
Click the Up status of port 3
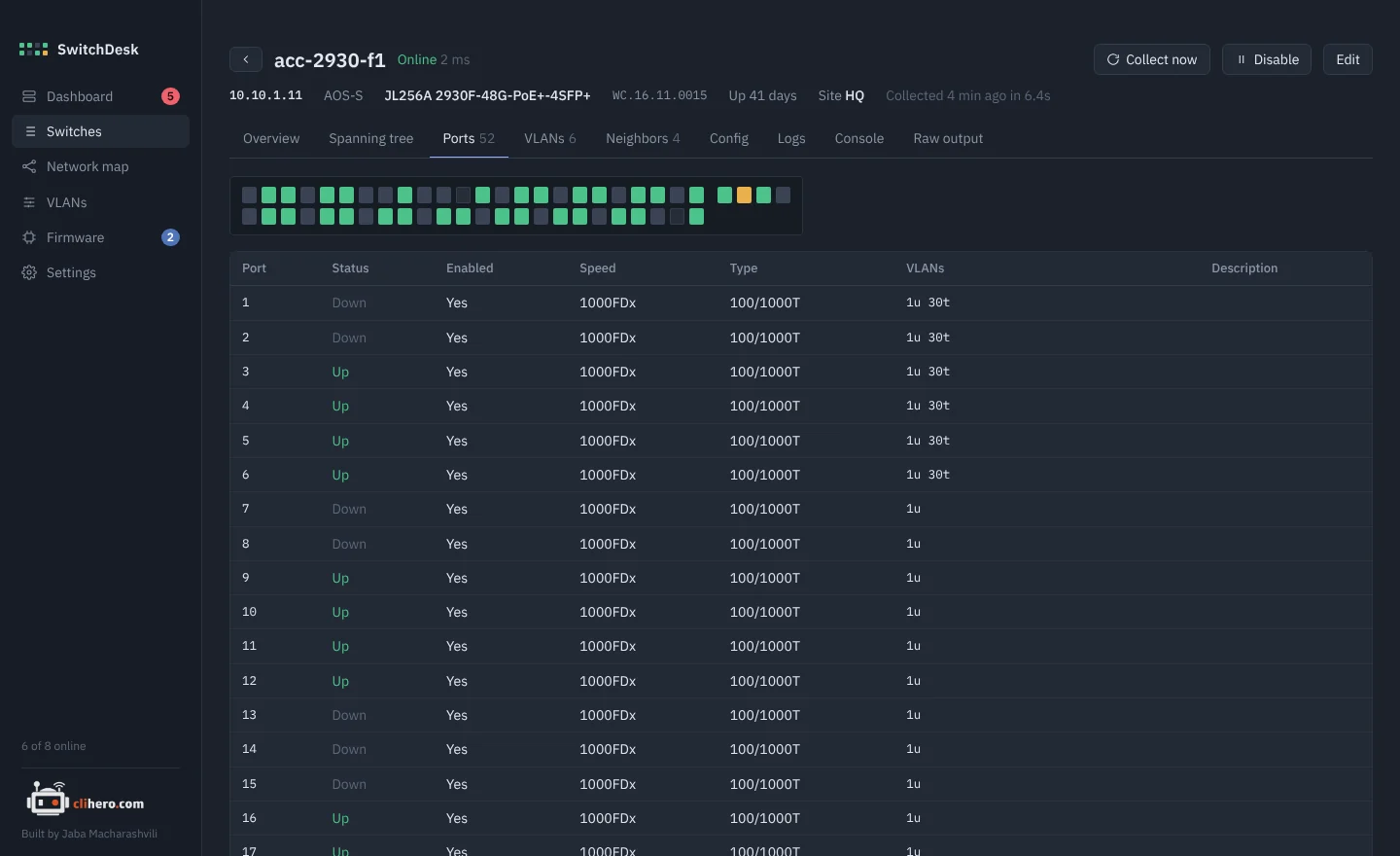[x=340, y=372]
